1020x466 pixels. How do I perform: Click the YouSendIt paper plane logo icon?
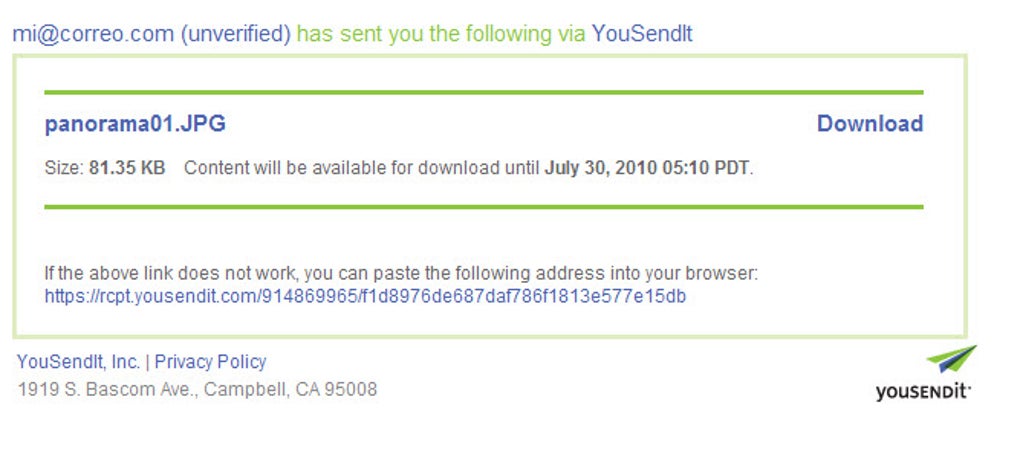pyautogui.click(x=951, y=360)
